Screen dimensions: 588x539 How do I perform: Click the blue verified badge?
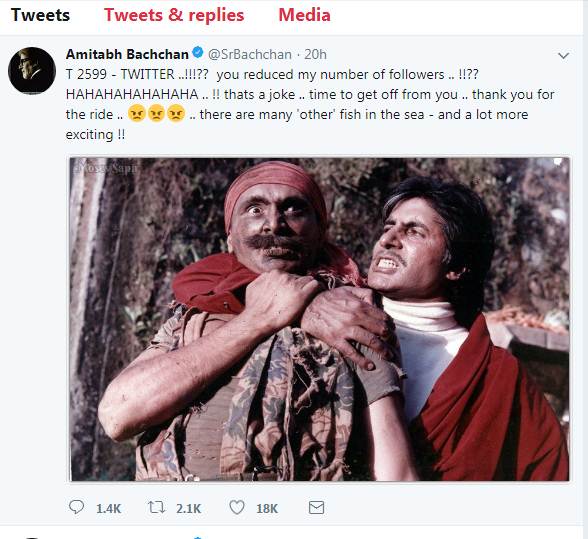[198, 53]
